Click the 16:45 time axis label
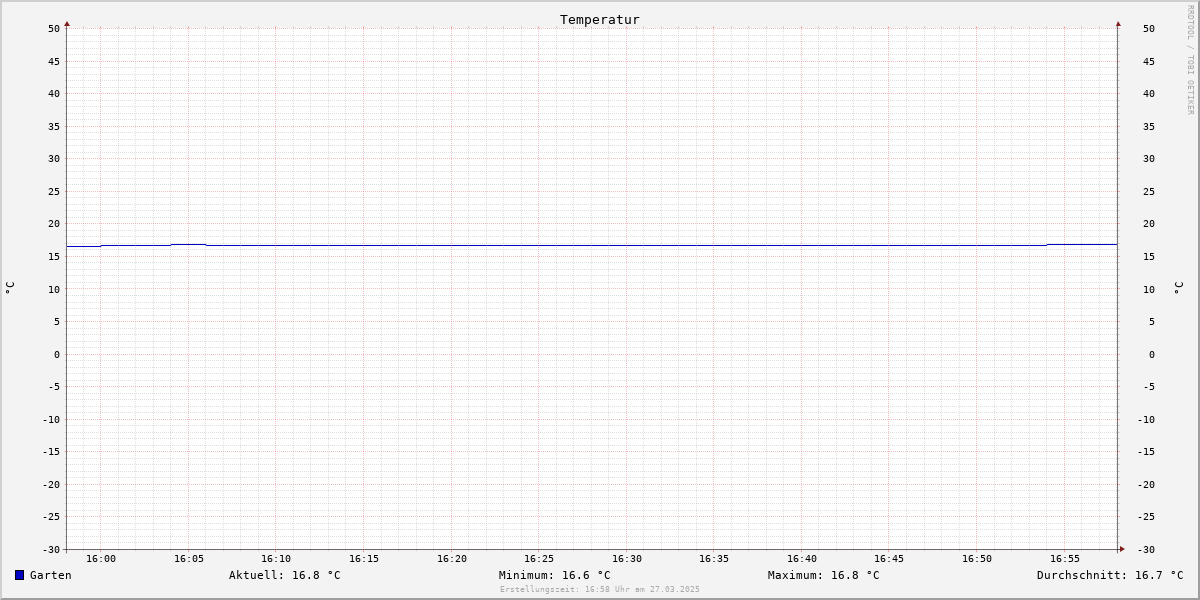Image resolution: width=1200 pixels, height=600 pixels. click(x=889, y=559)
